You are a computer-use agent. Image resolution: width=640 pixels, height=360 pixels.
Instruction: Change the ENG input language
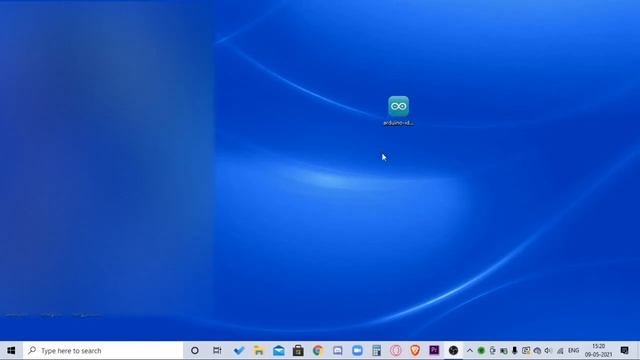click(573, 350)
